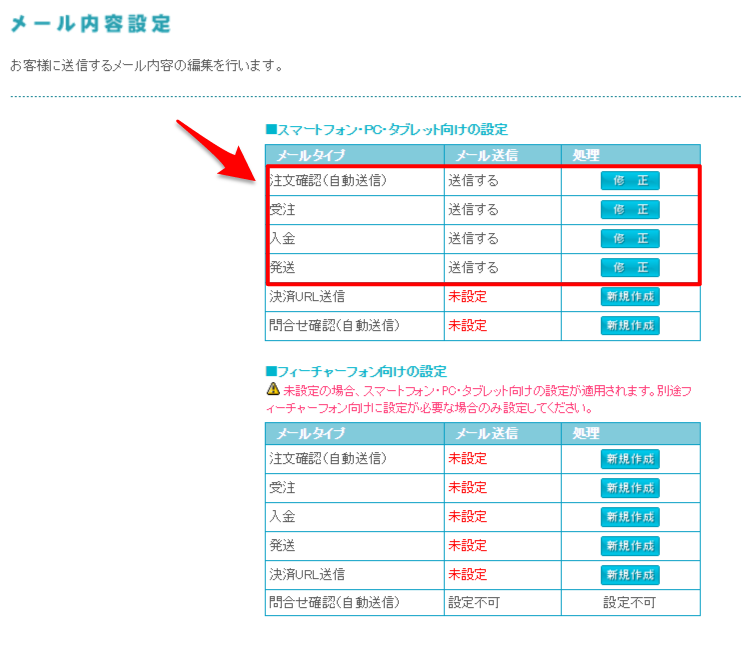Select 受注 cell in feature phone table
This screenshot has width=742, height=646.
[x=355, y=488]
